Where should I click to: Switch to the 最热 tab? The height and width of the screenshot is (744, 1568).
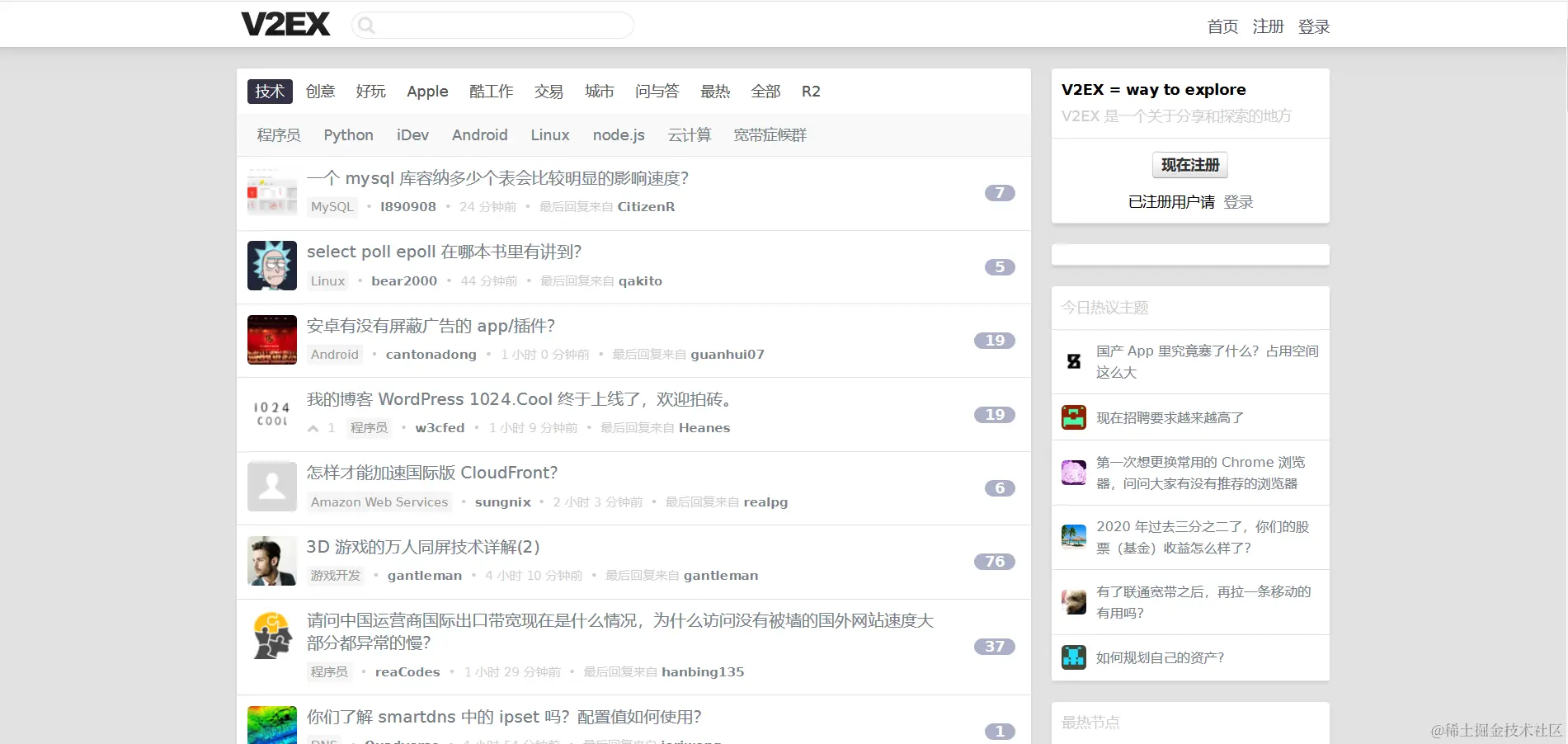tap(715, 92)
